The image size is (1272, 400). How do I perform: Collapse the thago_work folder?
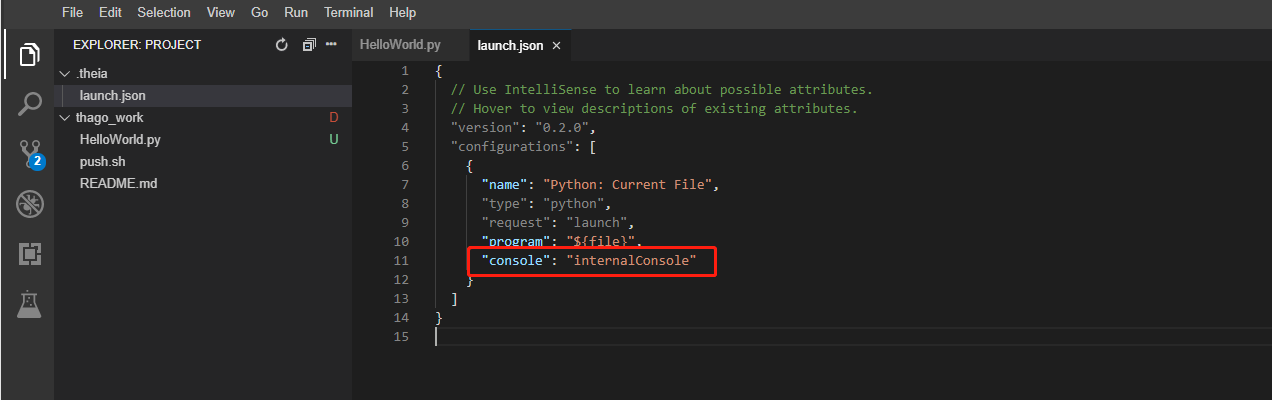[x=65, y=118]
